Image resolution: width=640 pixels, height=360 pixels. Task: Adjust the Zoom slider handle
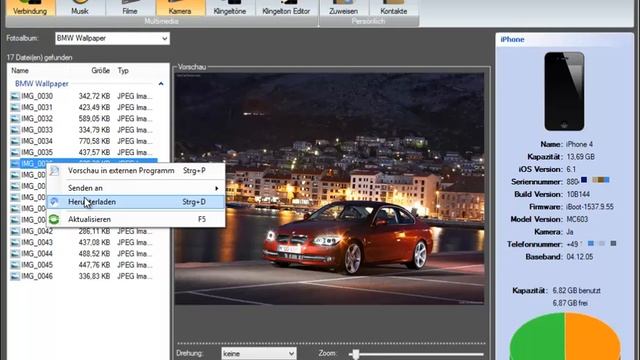[x=356, y=354]
